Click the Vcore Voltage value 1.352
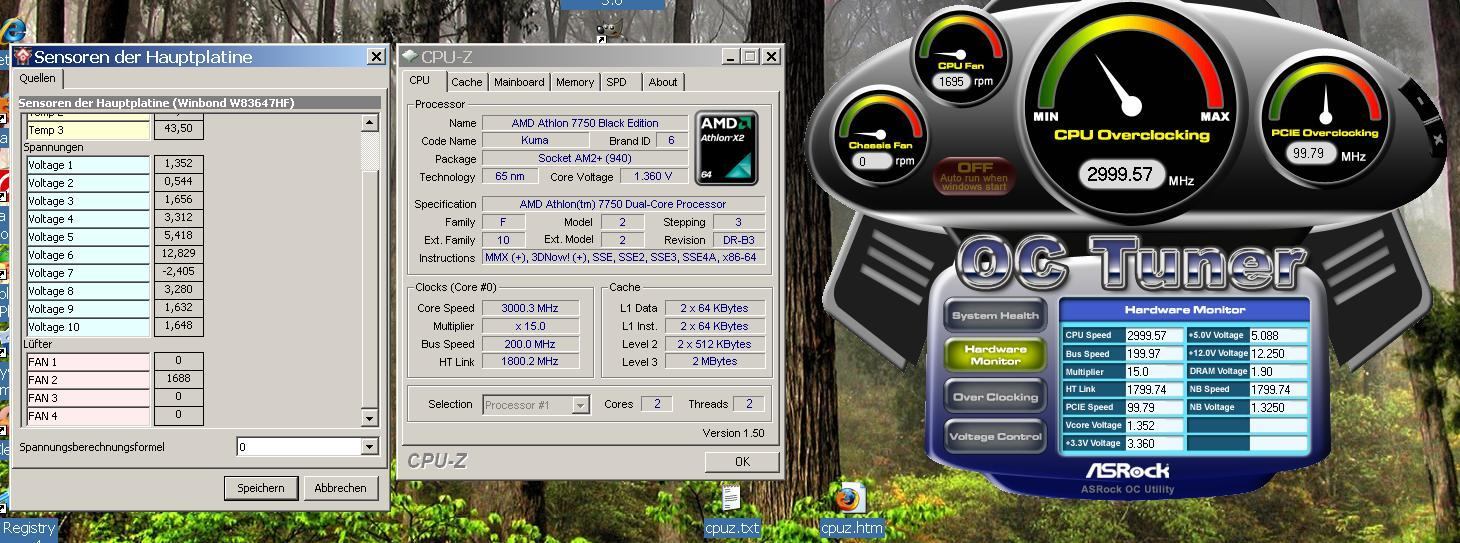Viewport: 1460px width, 543px height. coord(1154,425)
